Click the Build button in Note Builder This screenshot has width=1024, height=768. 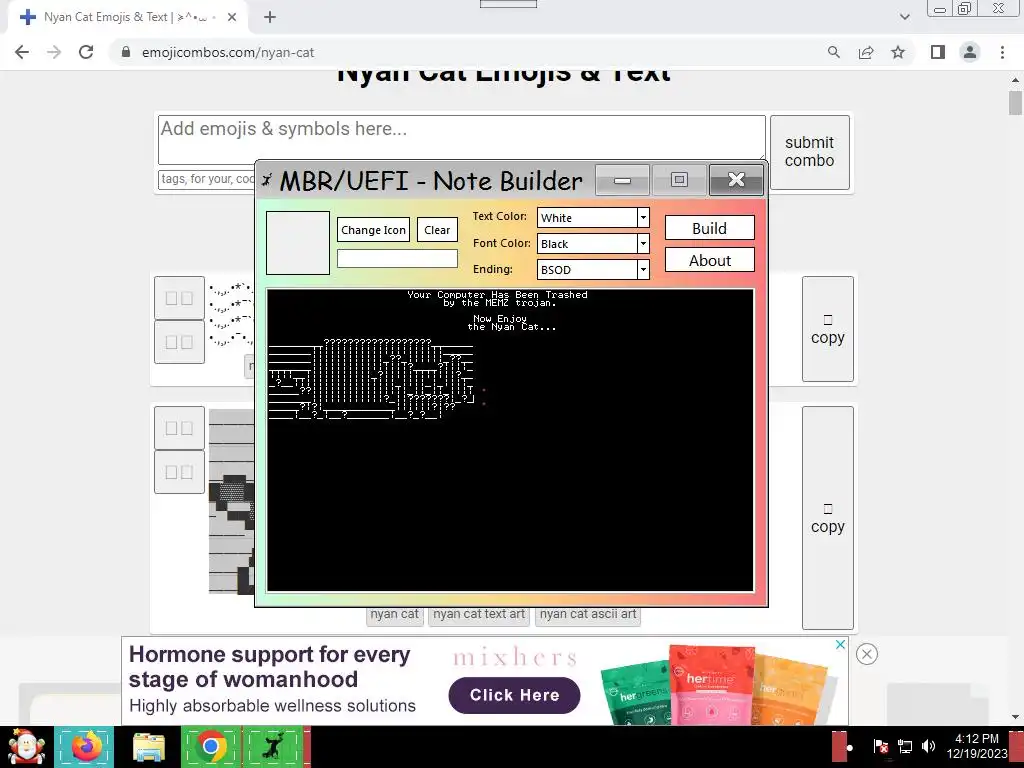(x=709, y=228)
